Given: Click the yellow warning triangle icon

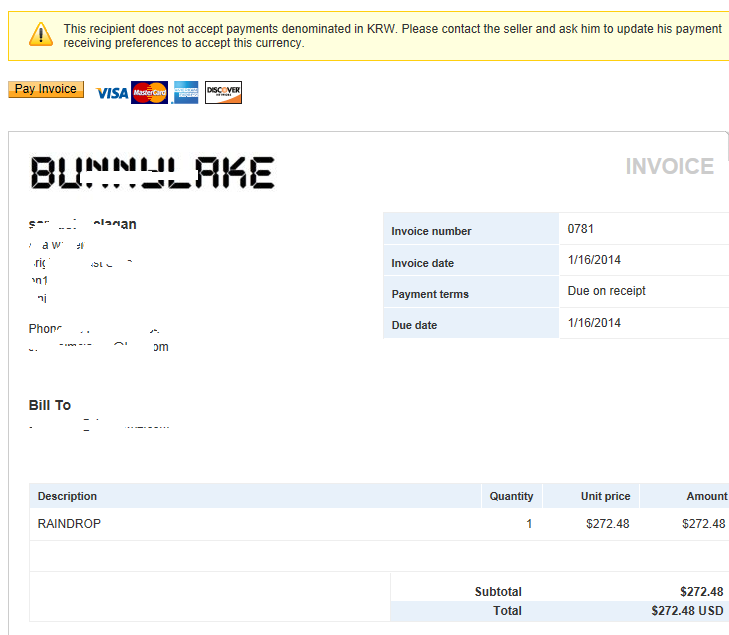Looking at the screenshot, I should point(41,35).
